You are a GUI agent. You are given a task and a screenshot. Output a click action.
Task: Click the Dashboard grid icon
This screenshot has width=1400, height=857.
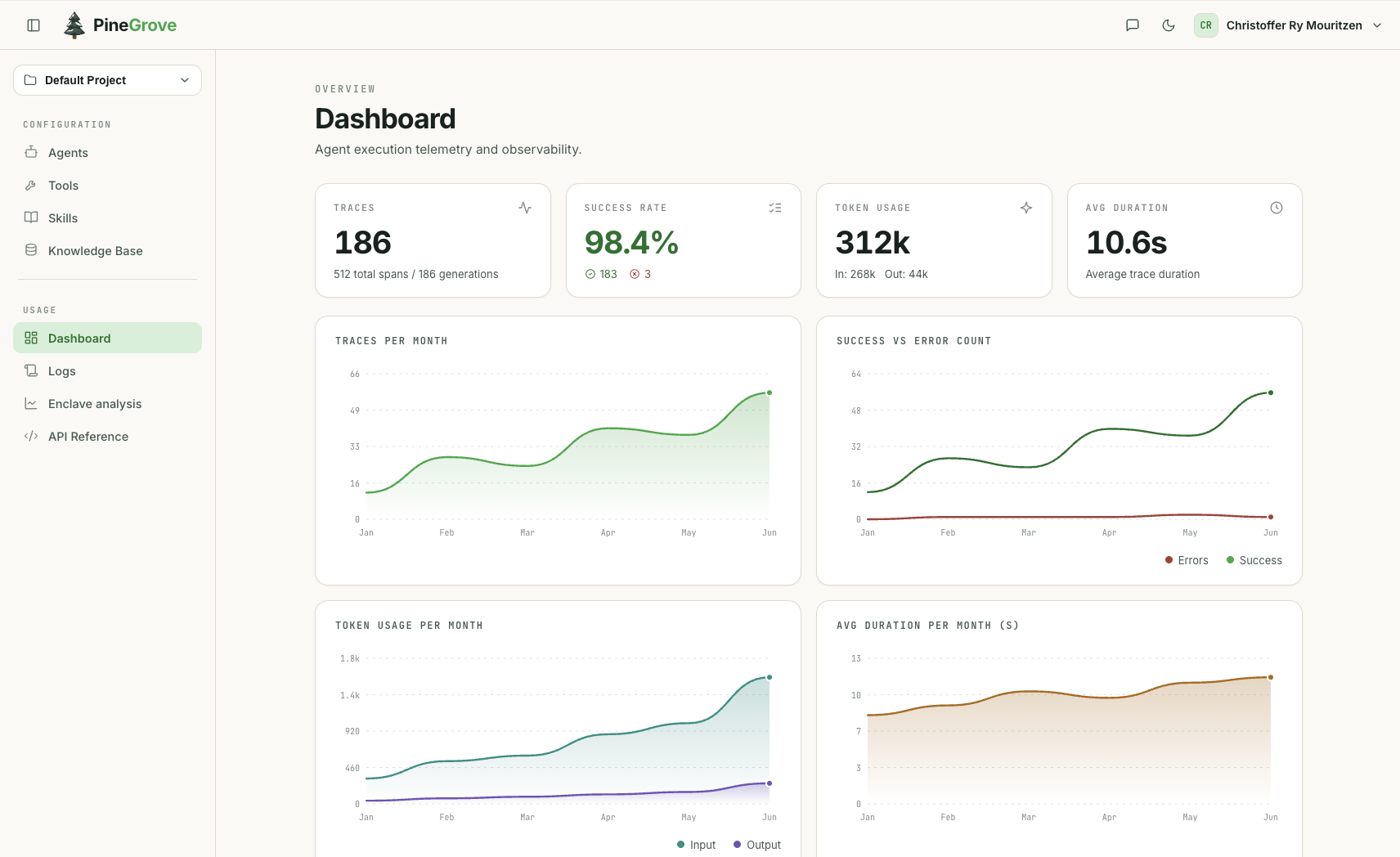click(x=31, y=338)
